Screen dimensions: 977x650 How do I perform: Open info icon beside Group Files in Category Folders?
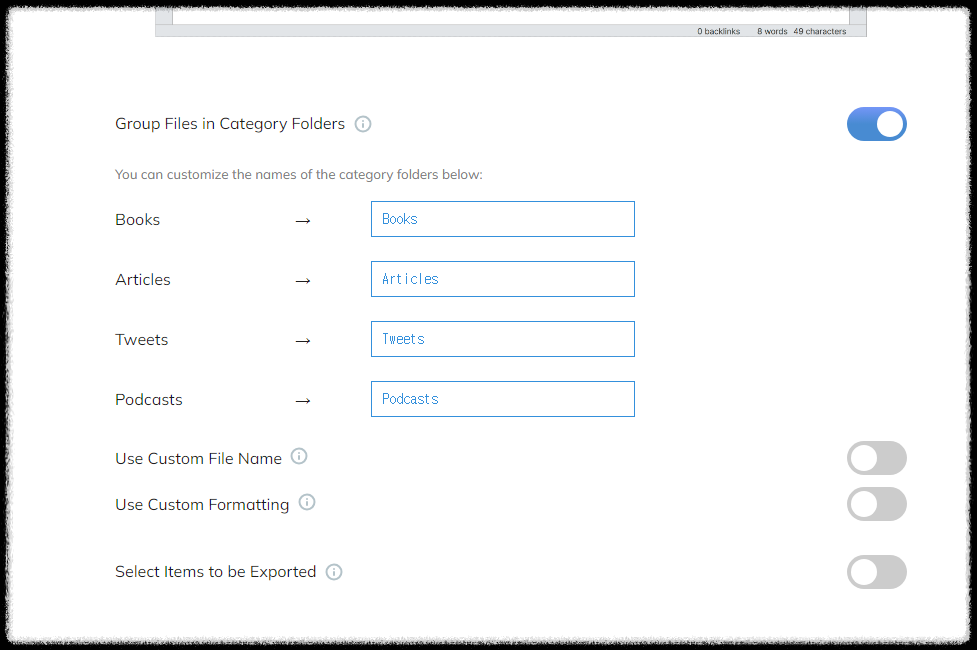[x=363, y=124]
